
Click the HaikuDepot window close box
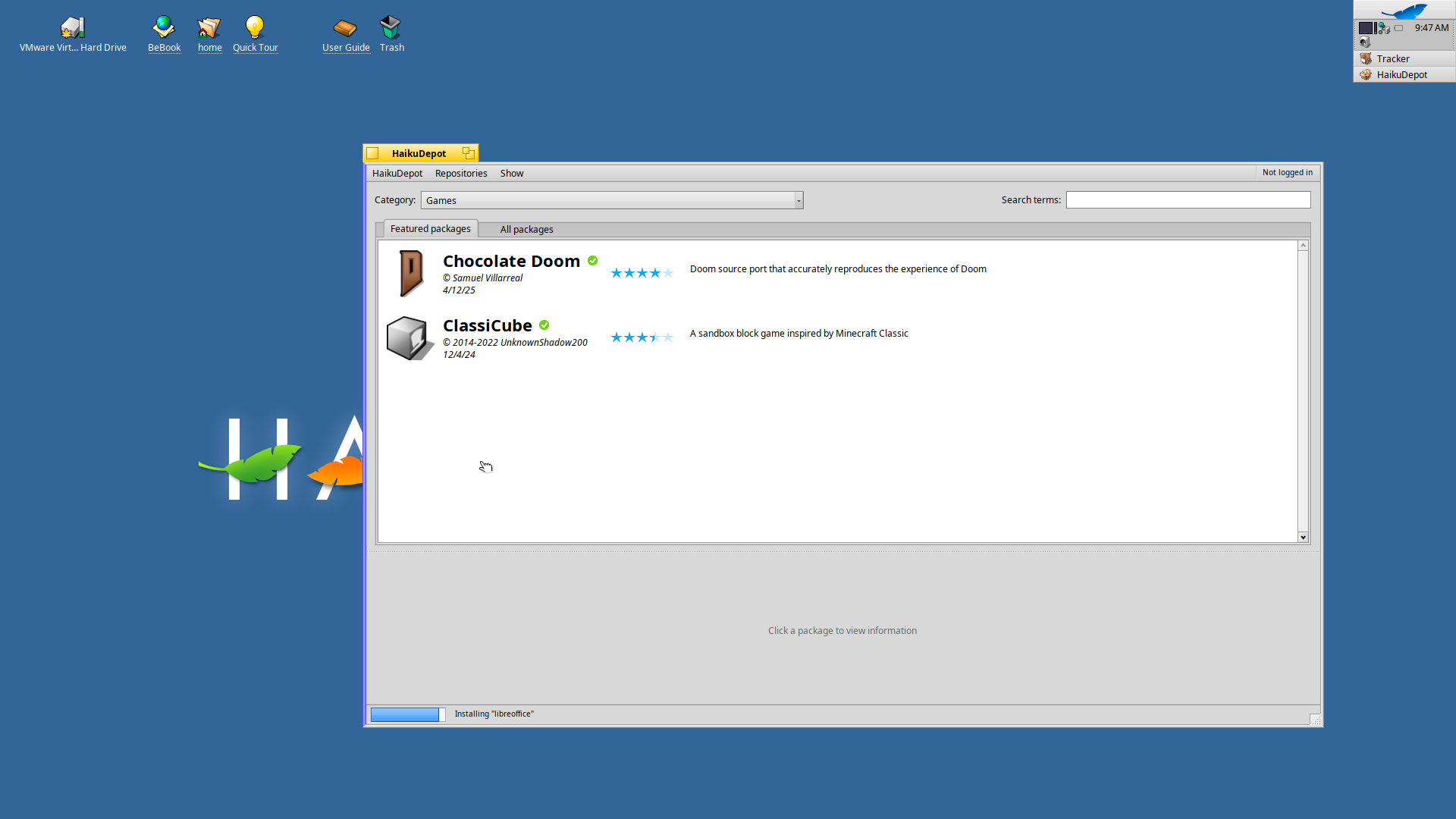[372, 153]
